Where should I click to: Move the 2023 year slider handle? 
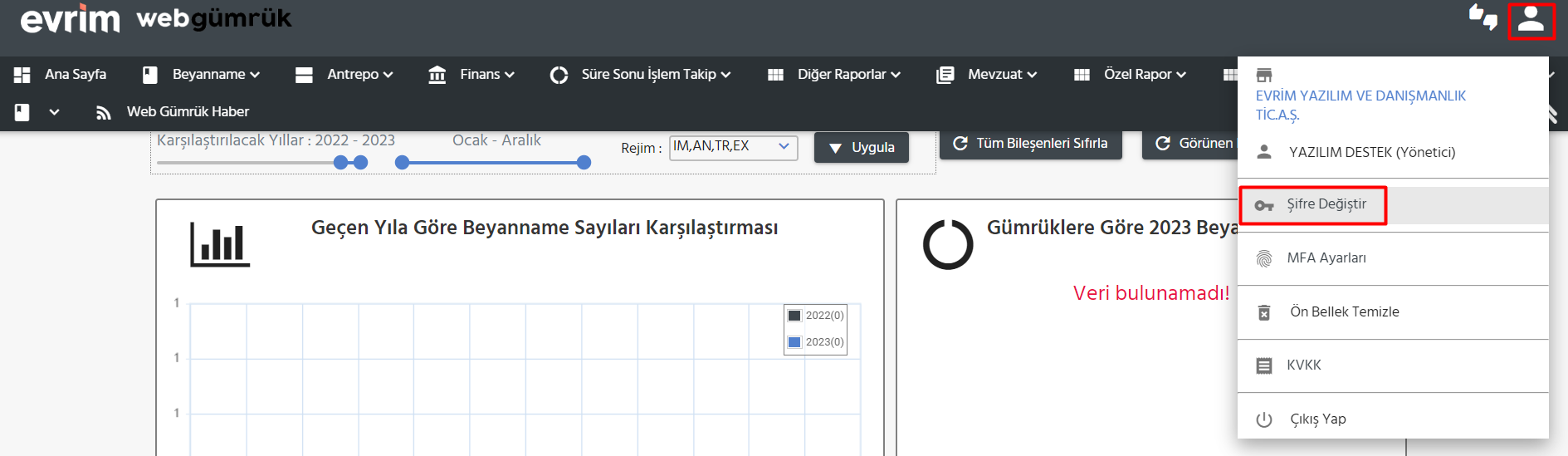360,162
